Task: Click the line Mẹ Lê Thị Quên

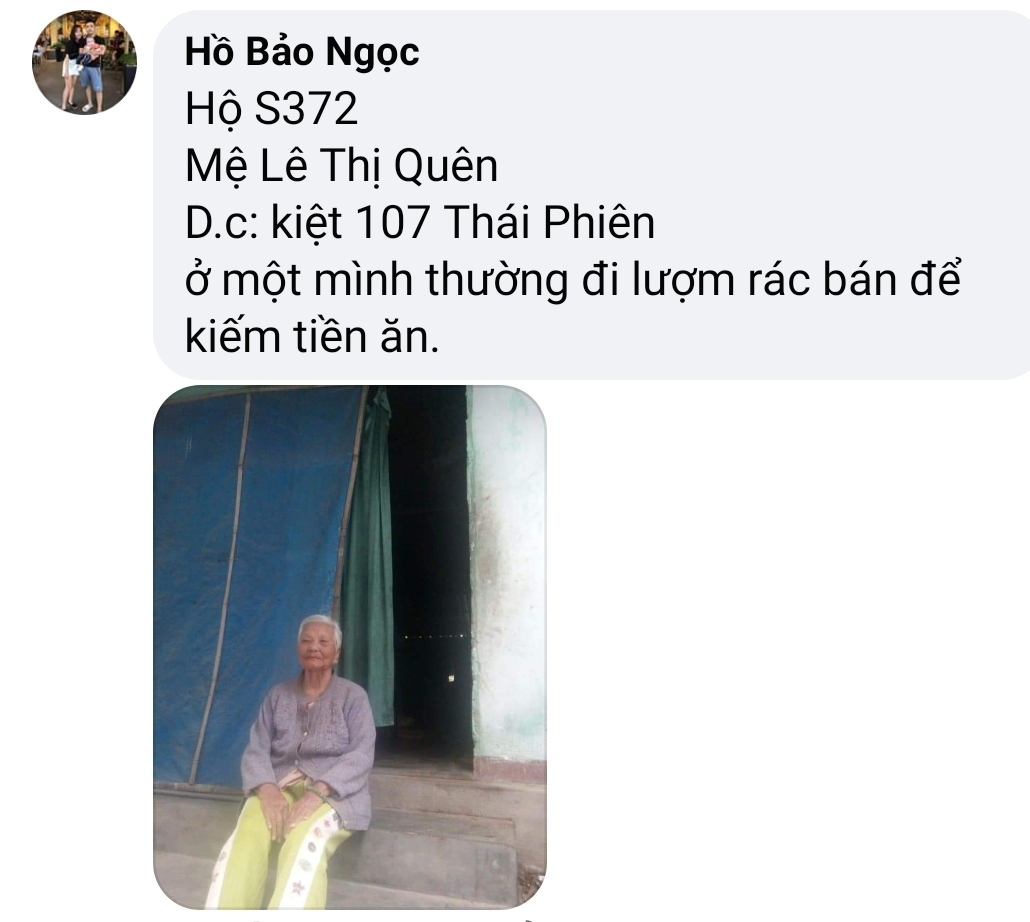Action: (342, 165)
